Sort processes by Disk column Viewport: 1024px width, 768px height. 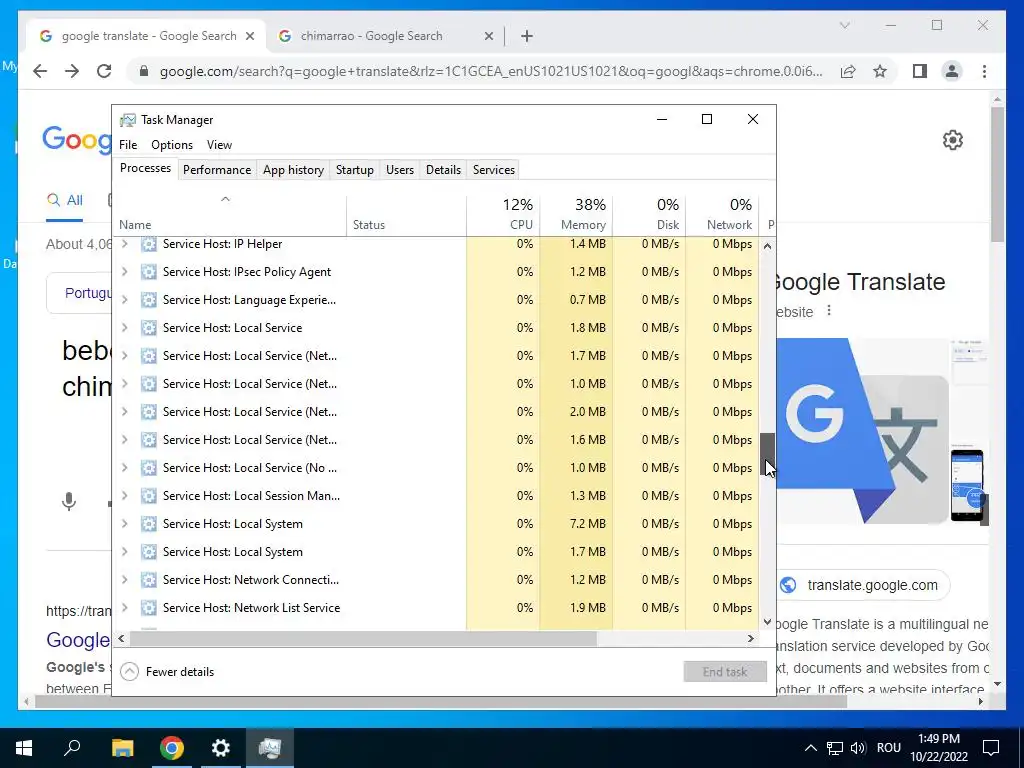point(649,215)
